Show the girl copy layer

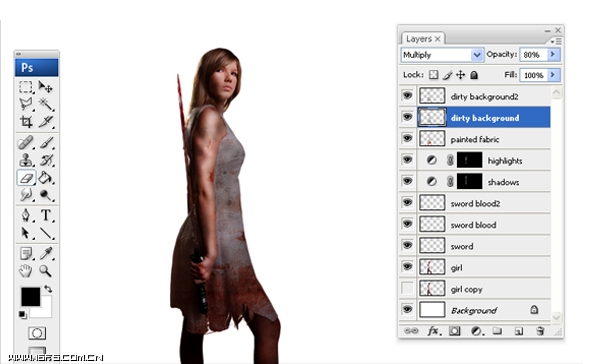pos(407,288)
